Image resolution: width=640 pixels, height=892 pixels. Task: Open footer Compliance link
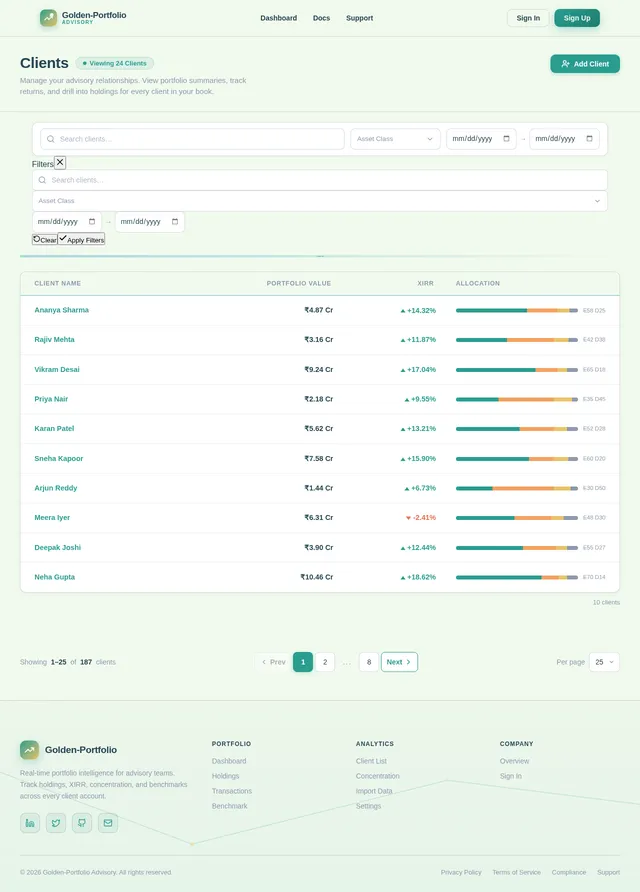click(568, 872)
